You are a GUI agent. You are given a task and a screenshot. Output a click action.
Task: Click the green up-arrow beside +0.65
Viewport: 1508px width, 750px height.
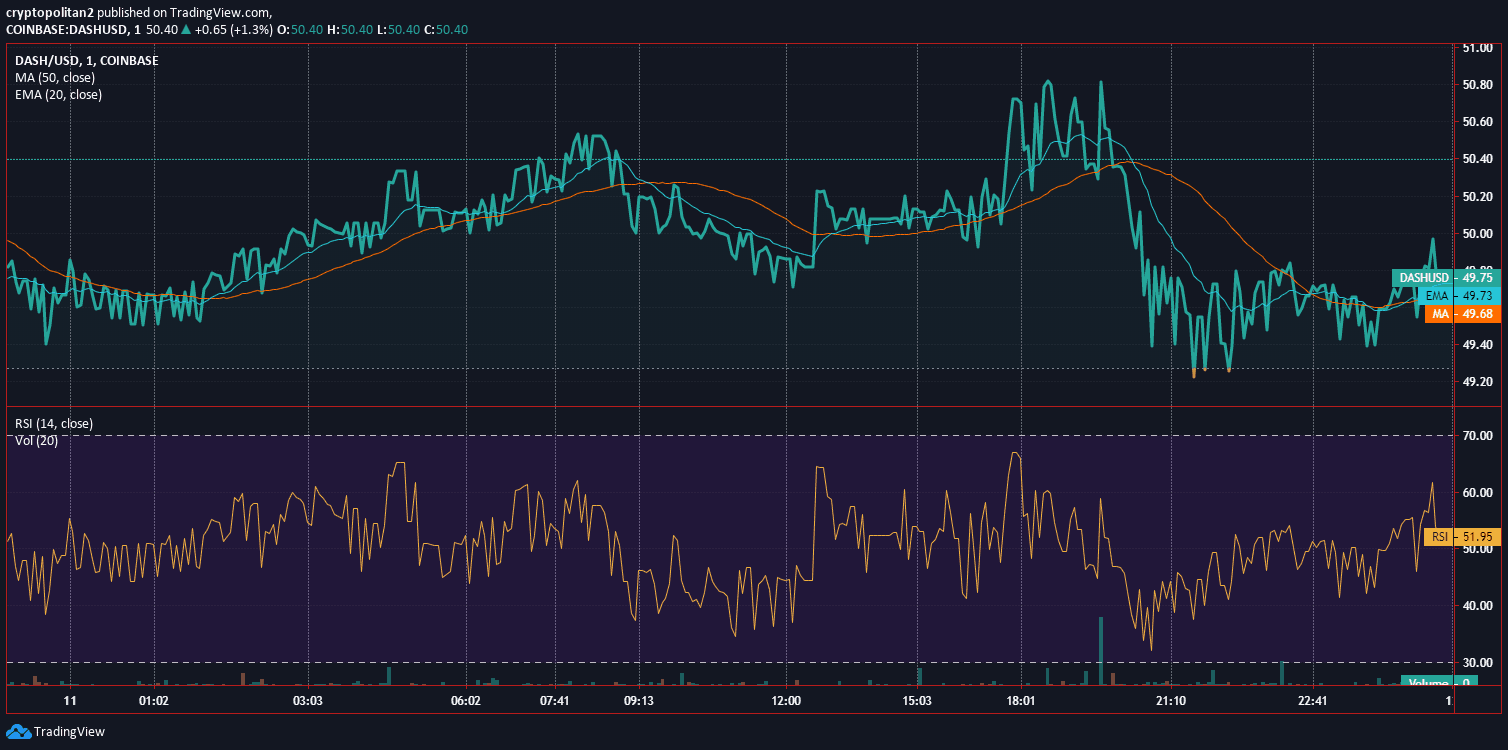click(x=187, y=29)
